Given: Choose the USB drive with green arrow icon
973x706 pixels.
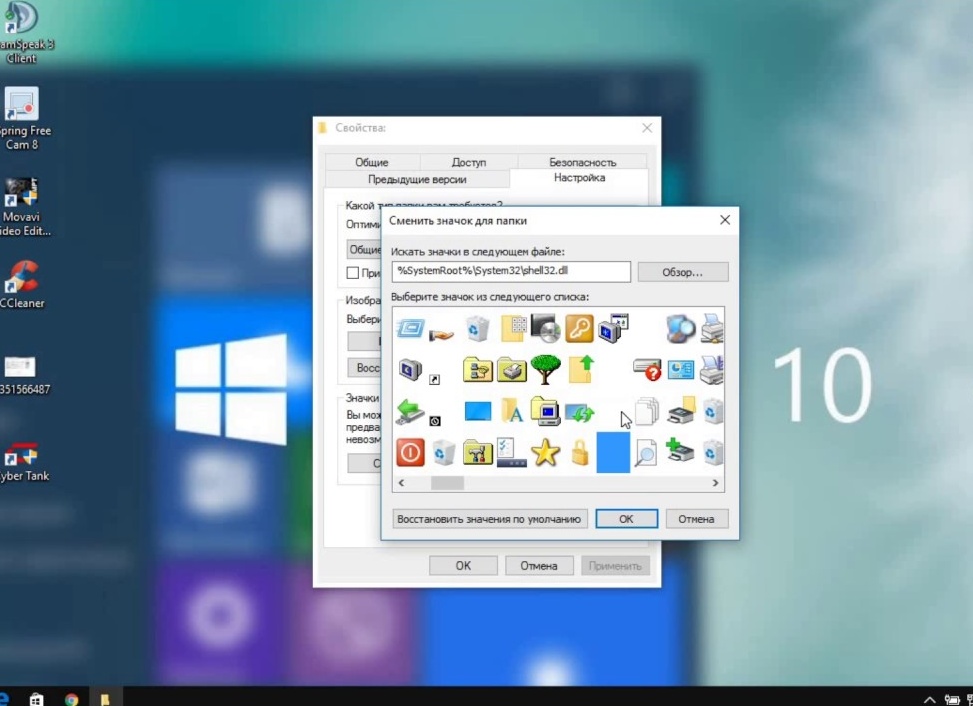Looking at the screenshot, I should 410,411.
